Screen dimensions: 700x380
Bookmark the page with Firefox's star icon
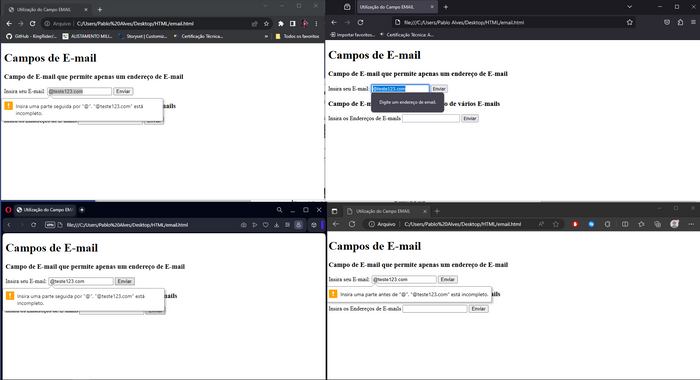click(x=629, y=22)
